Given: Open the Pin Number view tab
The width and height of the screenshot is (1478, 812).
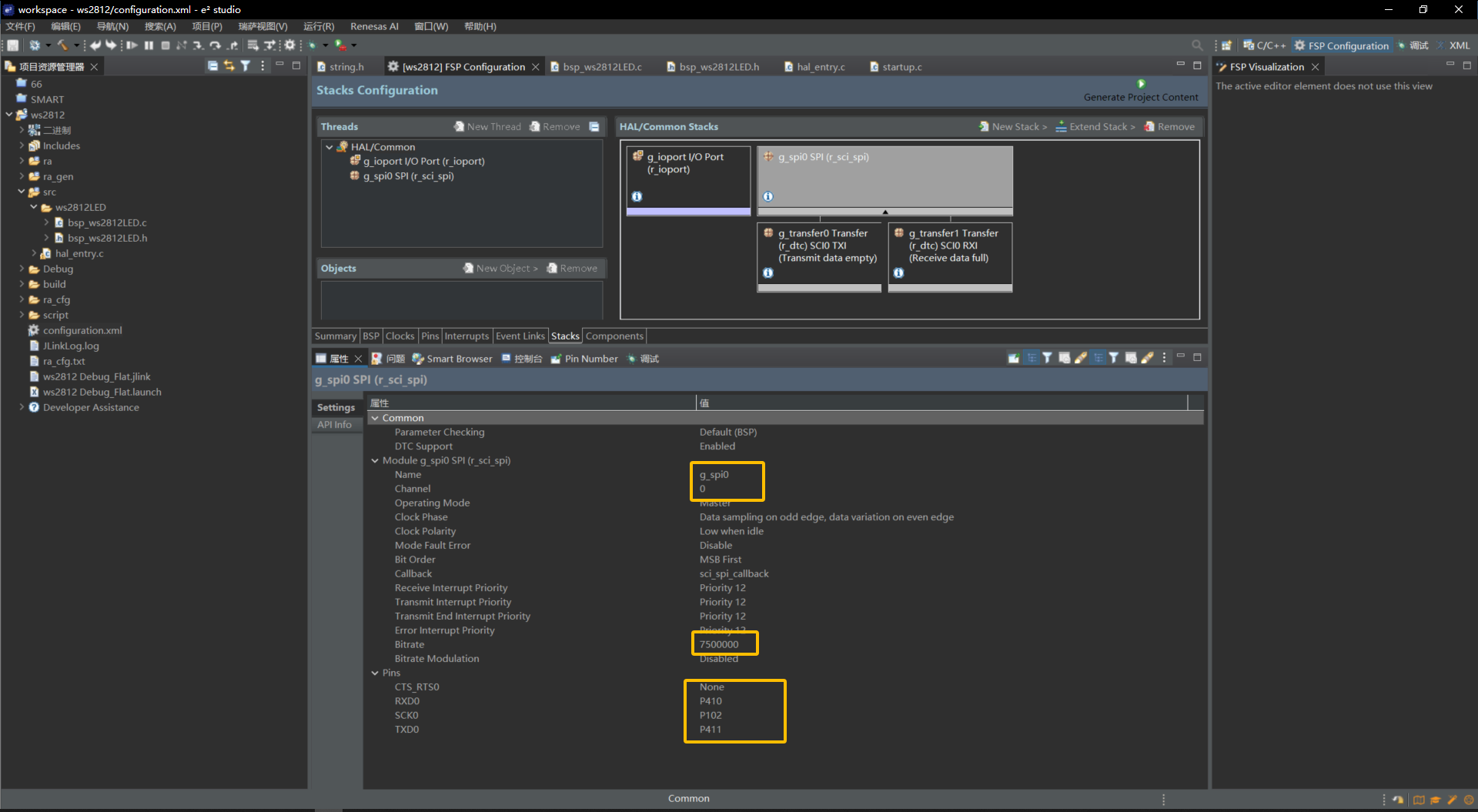Looking at the screenshot, I should (x=584, y=359).
